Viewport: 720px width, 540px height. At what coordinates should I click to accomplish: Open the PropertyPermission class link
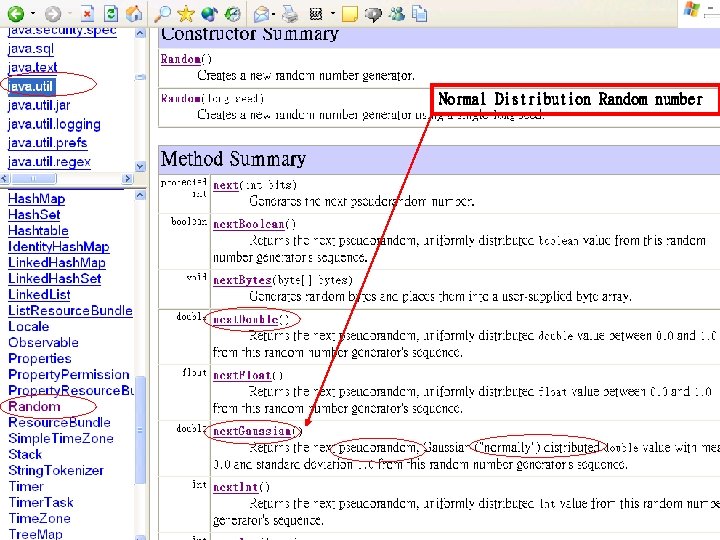(x=69, y=375)
